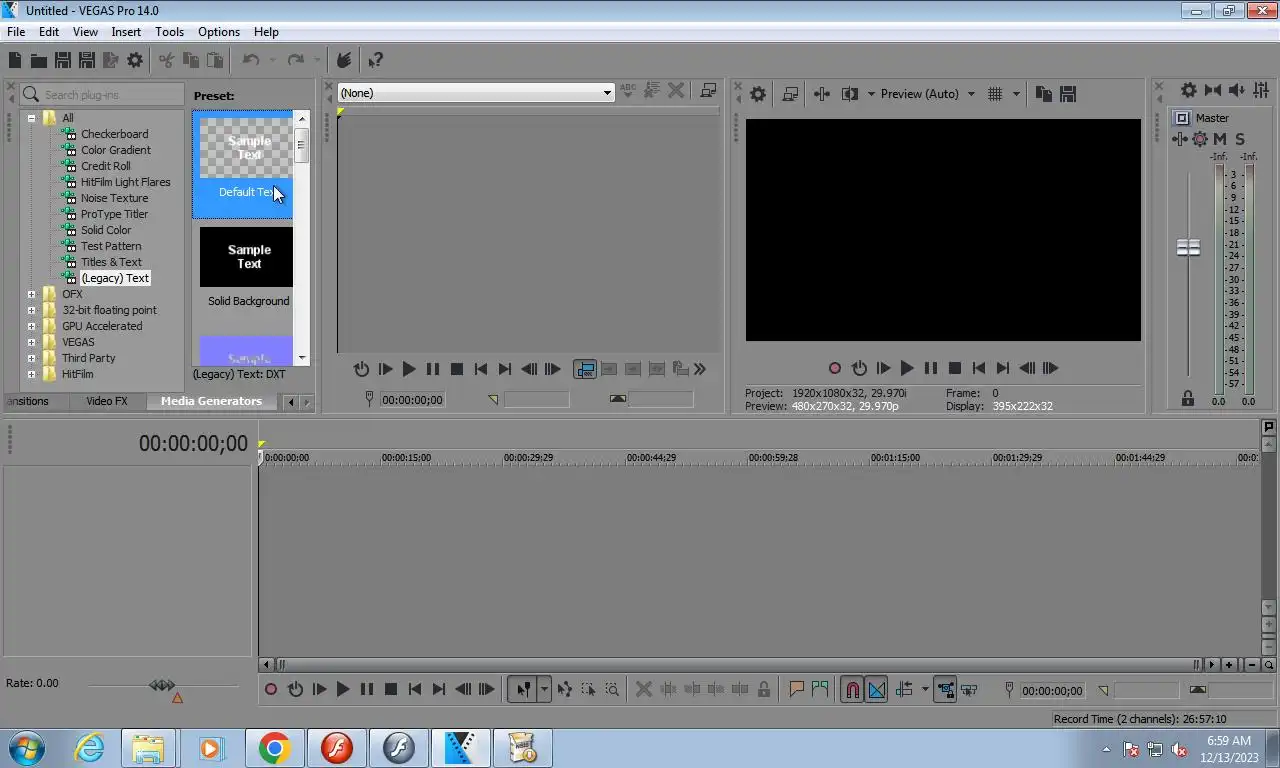Activate the What's This help cursor
This screenshot has height=768, width=1280.
(375, 61)
